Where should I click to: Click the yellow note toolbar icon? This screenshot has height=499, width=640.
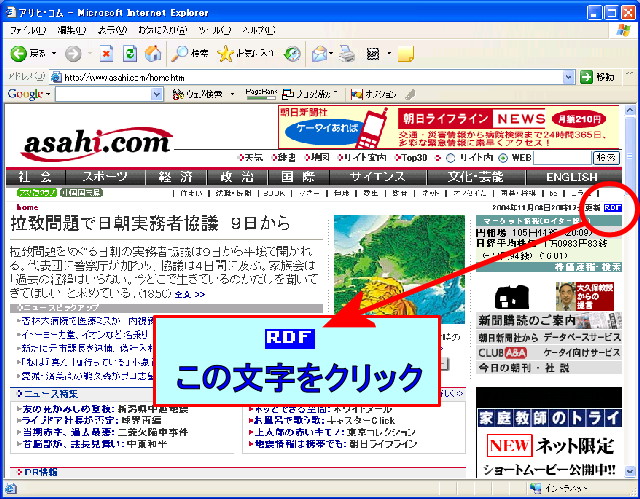406,53
